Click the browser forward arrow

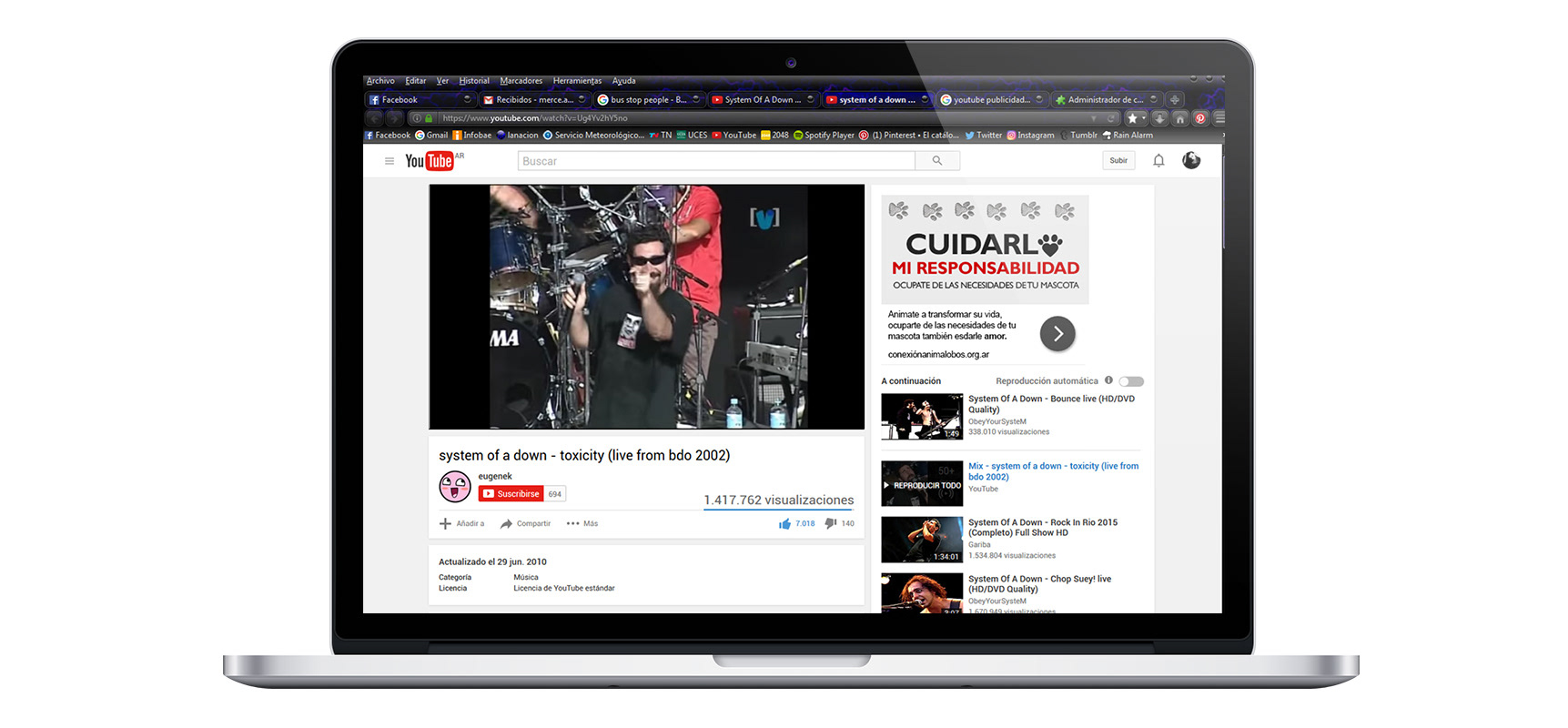393,118
